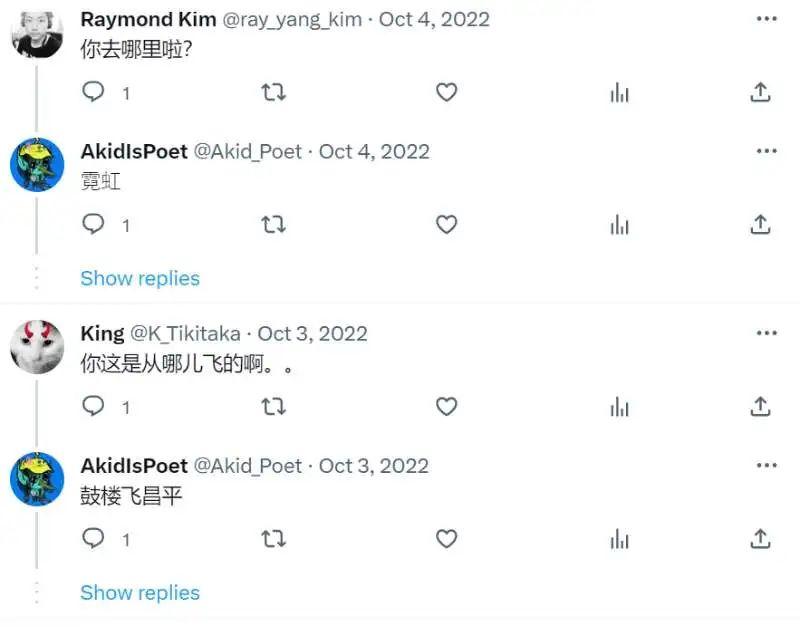Open the reply icon under King's tweet
The image size is (800, 636).
pos(92,407)
